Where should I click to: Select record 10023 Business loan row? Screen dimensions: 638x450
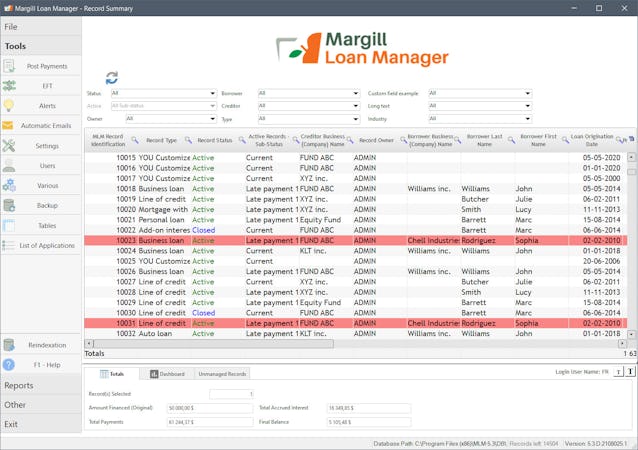pos(356,240)
